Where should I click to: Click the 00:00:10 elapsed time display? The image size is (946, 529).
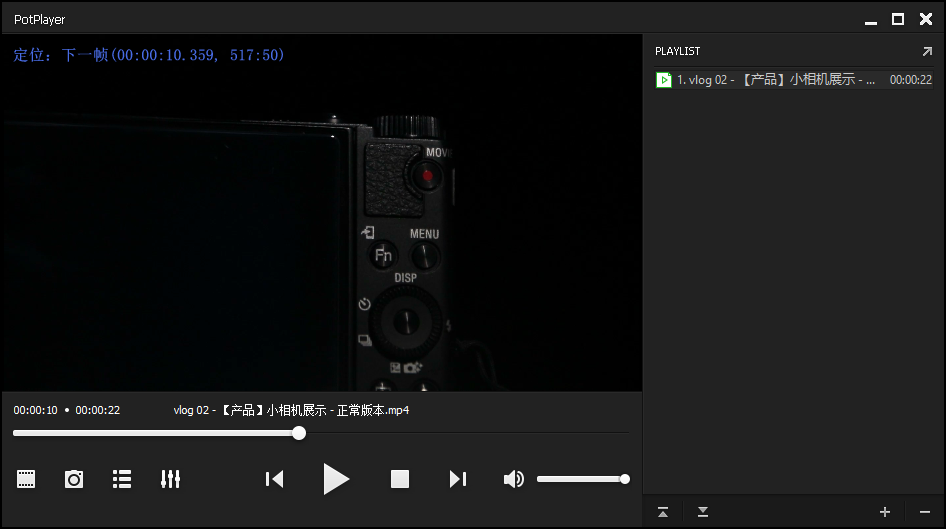click(36, 410)
